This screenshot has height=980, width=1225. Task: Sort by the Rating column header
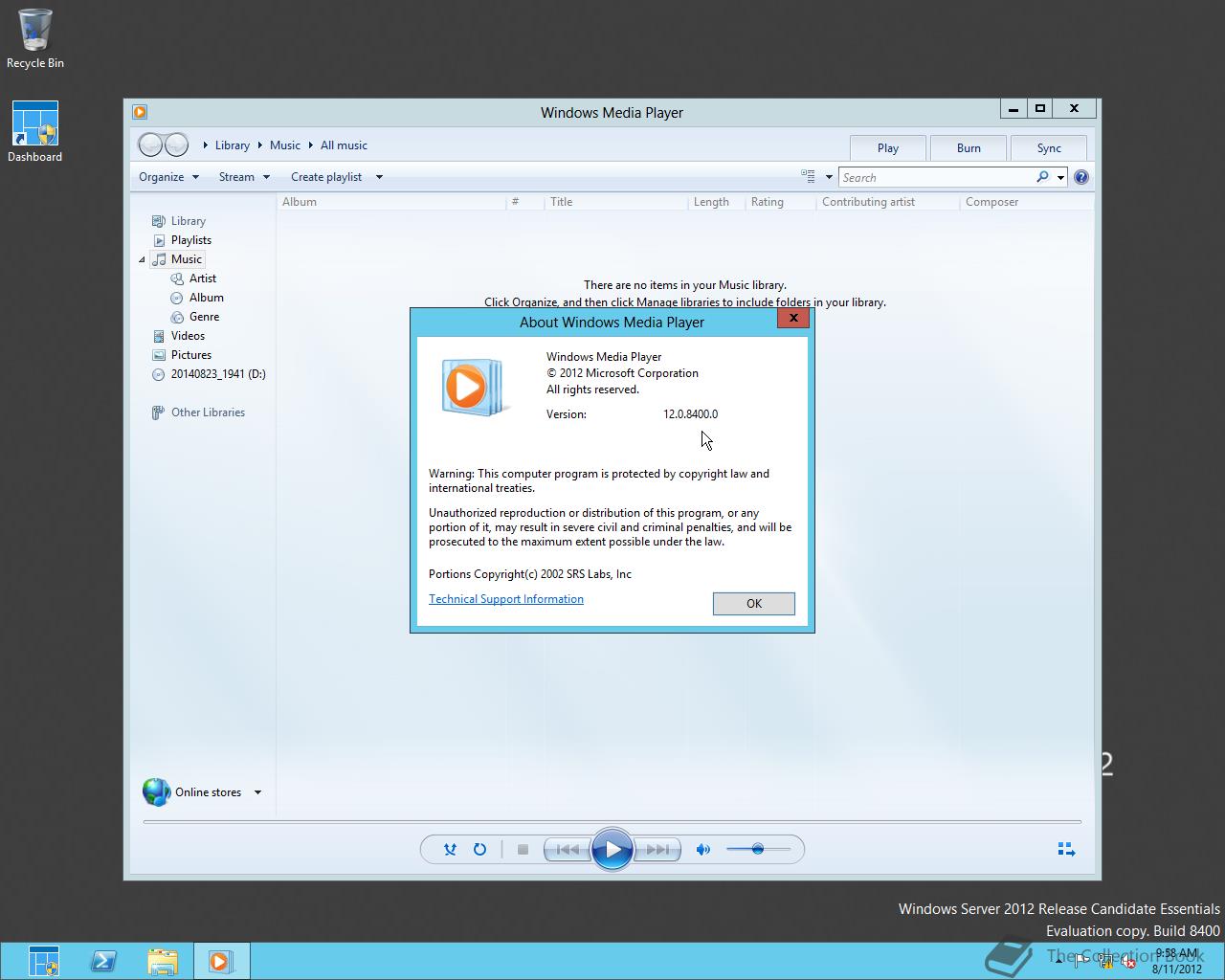click(780, 202)
